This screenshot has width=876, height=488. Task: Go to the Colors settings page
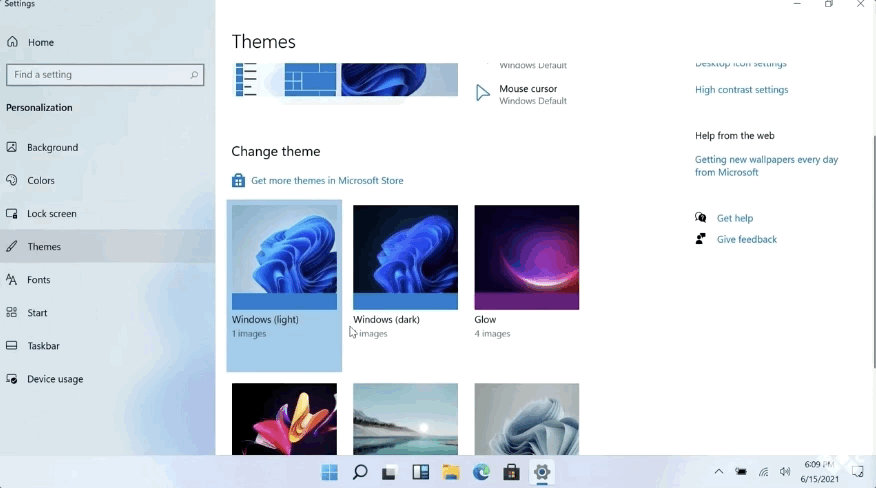(107, 181)
